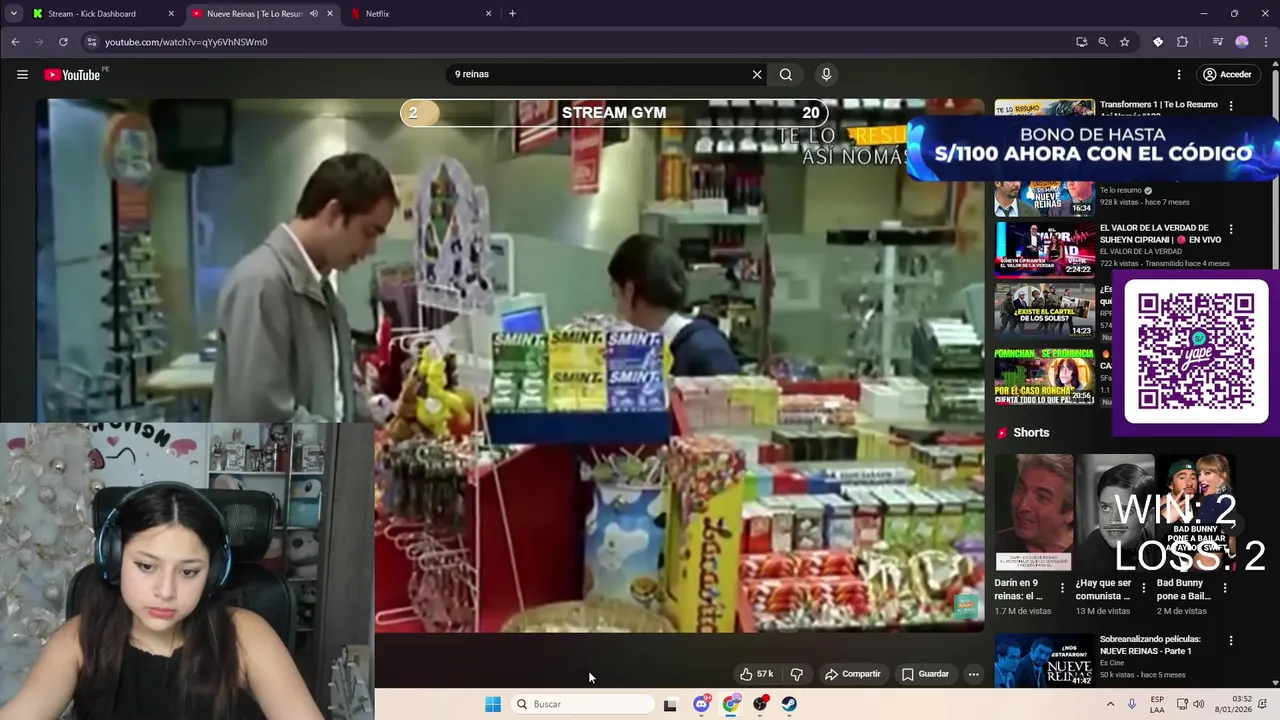The width and height of the screenshot is (1280, 720).
Task: Open Chrome from the taskbar
Action: (731, 704)
